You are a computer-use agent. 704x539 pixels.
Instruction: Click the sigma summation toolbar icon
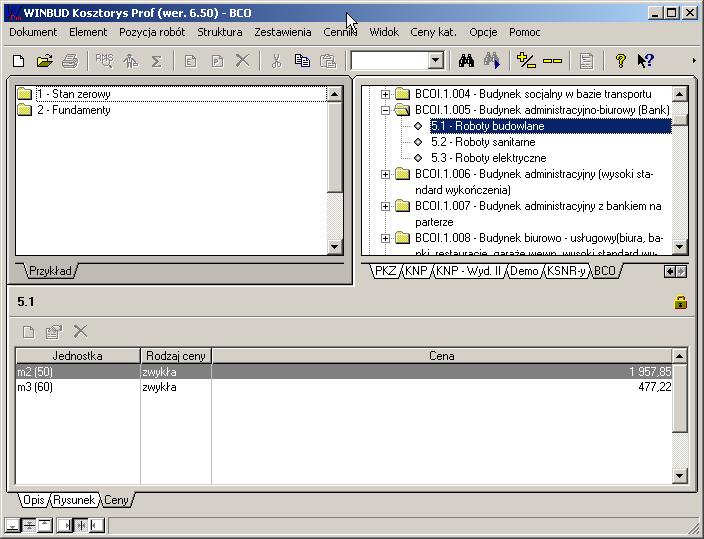(x=156, y=61)
